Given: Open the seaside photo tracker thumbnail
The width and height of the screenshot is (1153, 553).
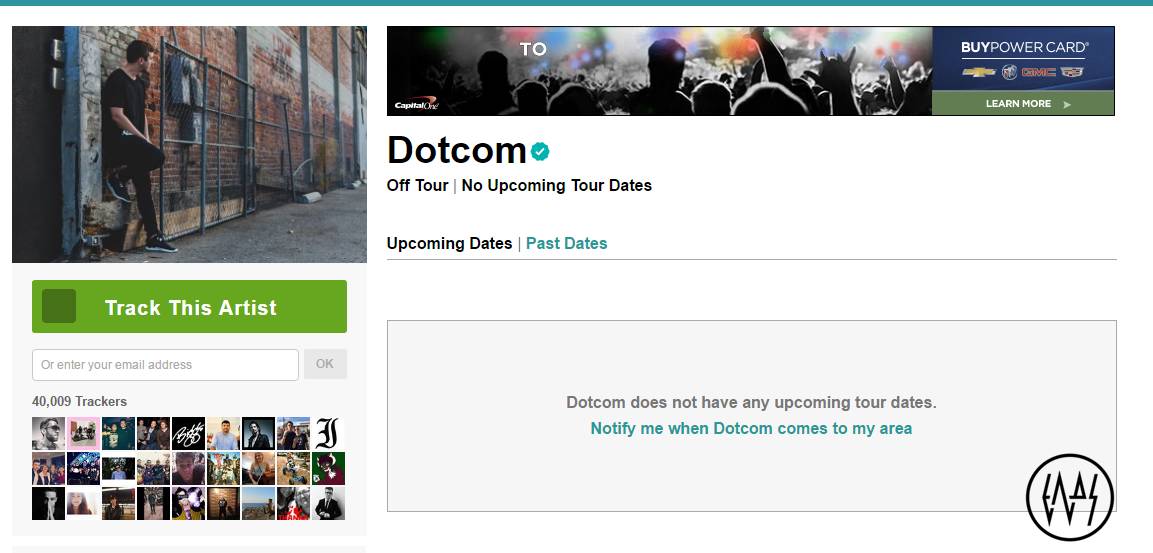Looking at the screenshot, I should pyautogui.click(x=258, y=503).
